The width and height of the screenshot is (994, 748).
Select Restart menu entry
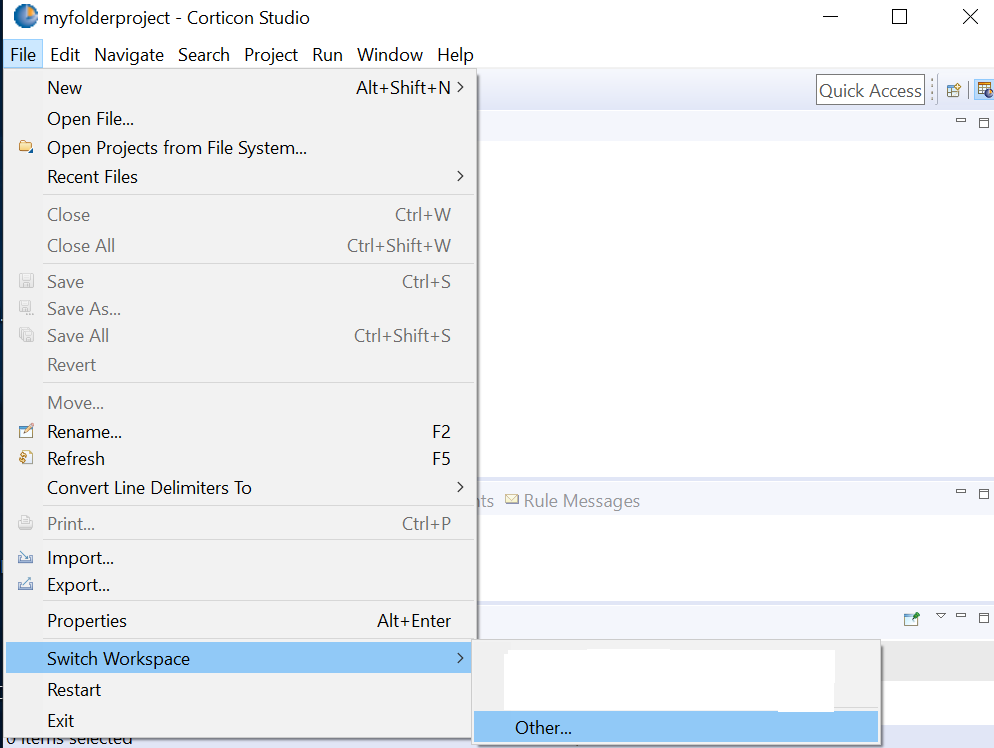pyautogui.click(x=240, y=690)
